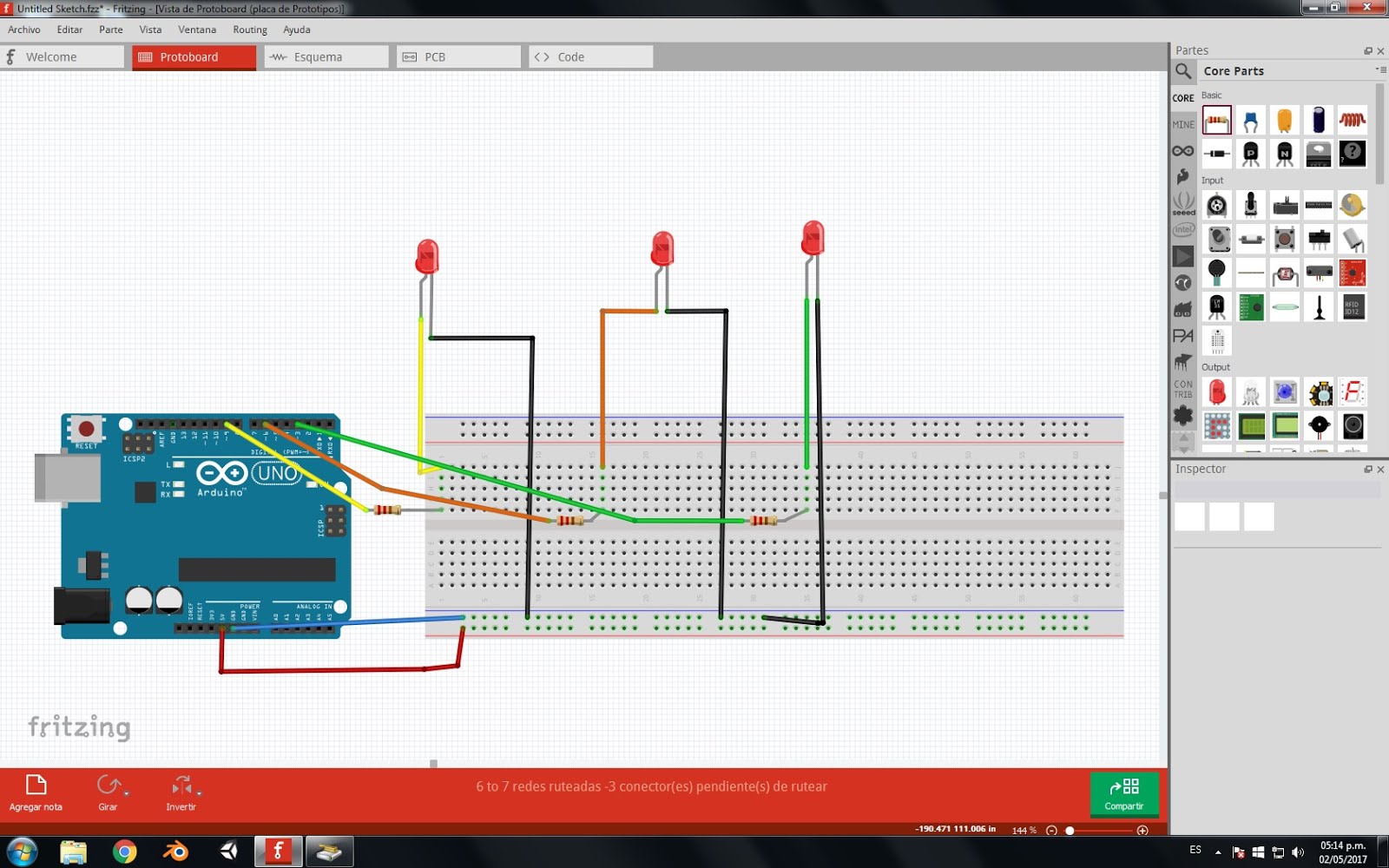The height and width of the screenshot is (868, 1389).
Task: Select the mystery part question-mark icon
Action: pyautogui.click(x=1353, y=154)
